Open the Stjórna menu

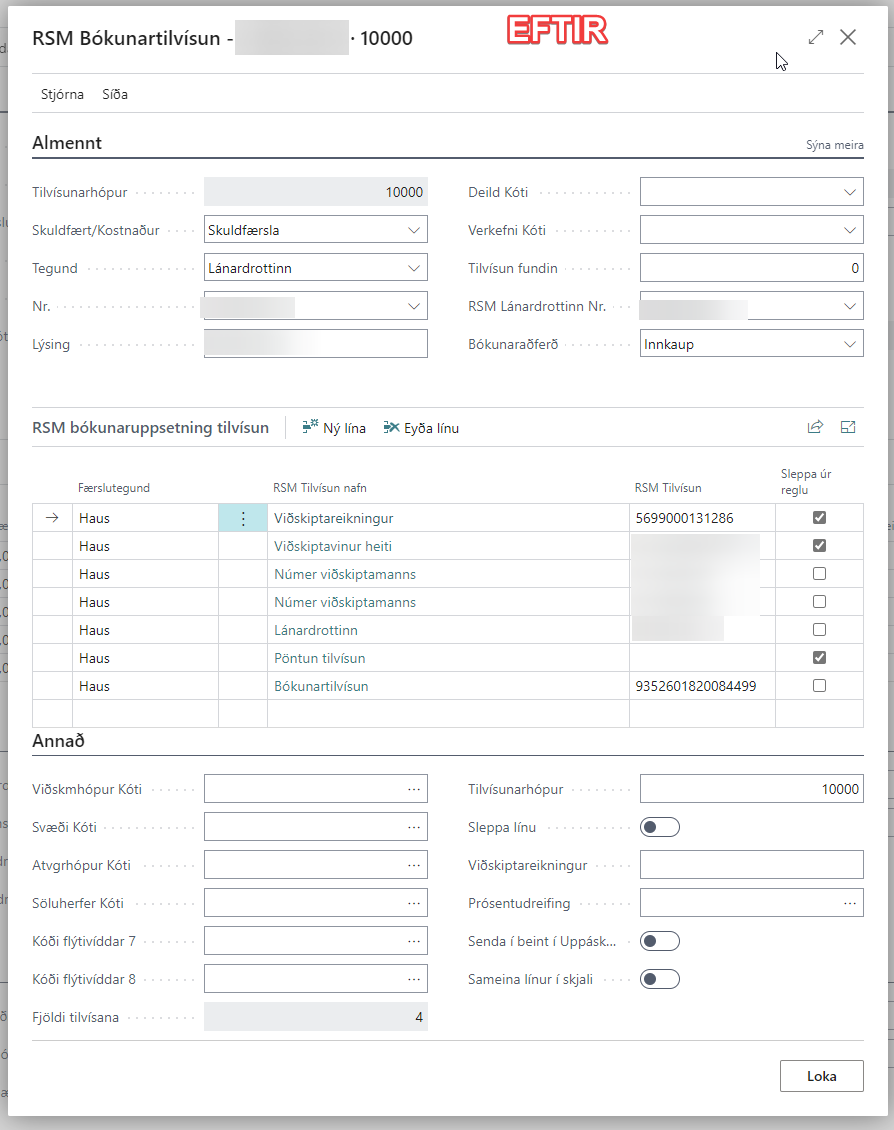click(61, 95)
